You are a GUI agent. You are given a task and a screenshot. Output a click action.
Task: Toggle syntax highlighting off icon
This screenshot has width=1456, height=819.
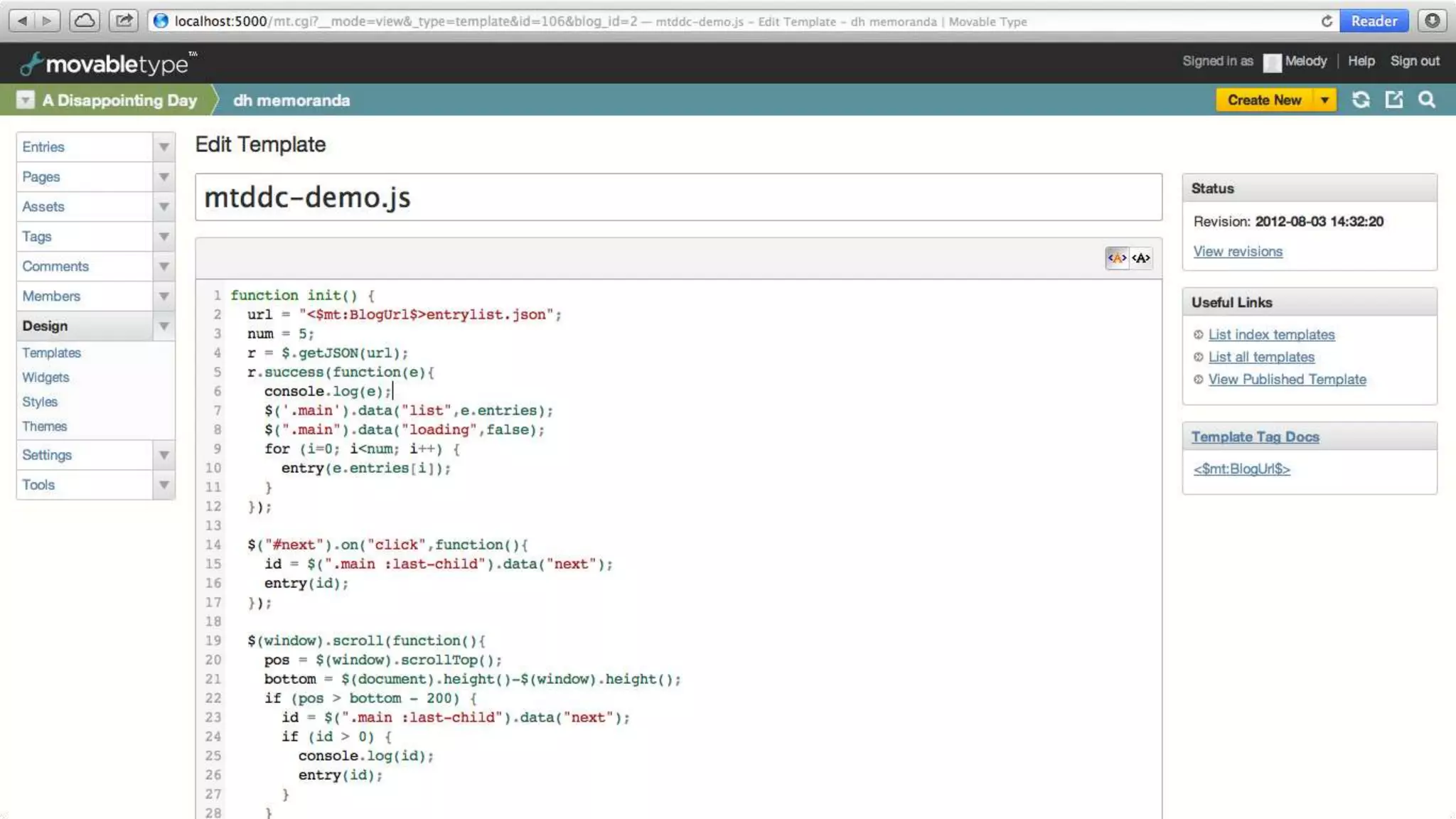click(1141, 258)
